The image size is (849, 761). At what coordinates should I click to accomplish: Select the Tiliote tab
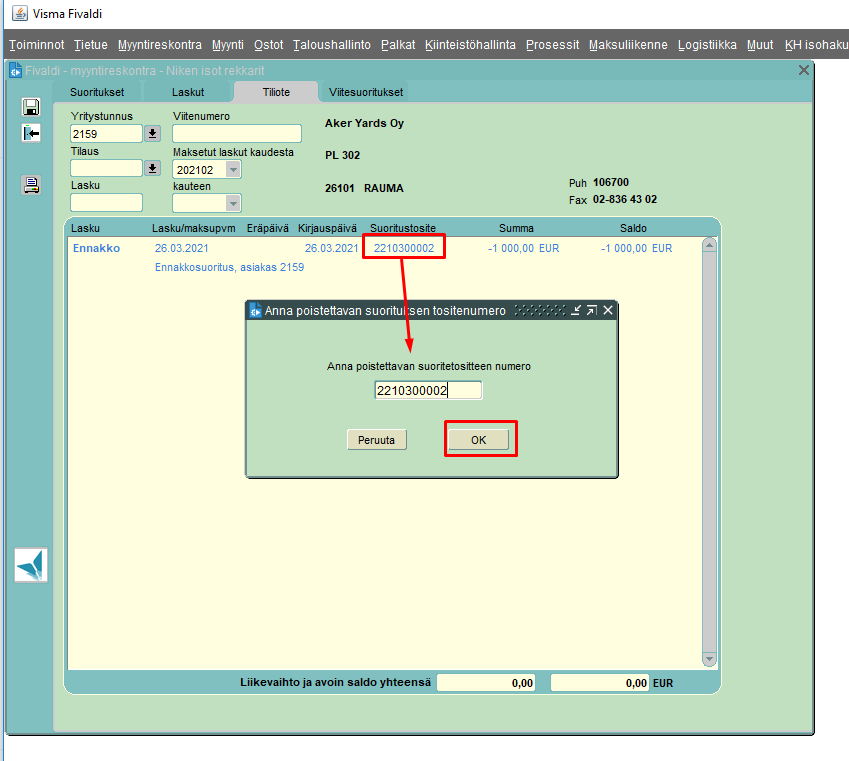pos(276,92)
